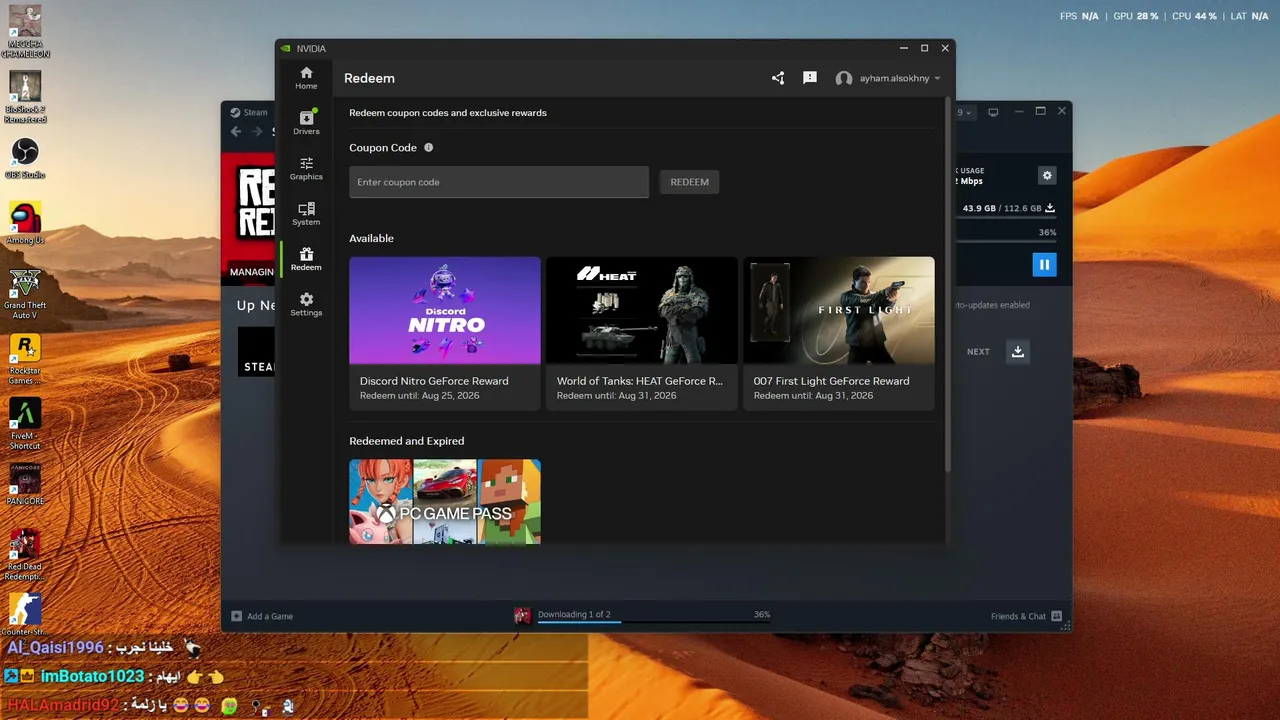Click the REDEEM button
The width and height of the screenshot is (1280, 720).
click(x=689, y=182)
